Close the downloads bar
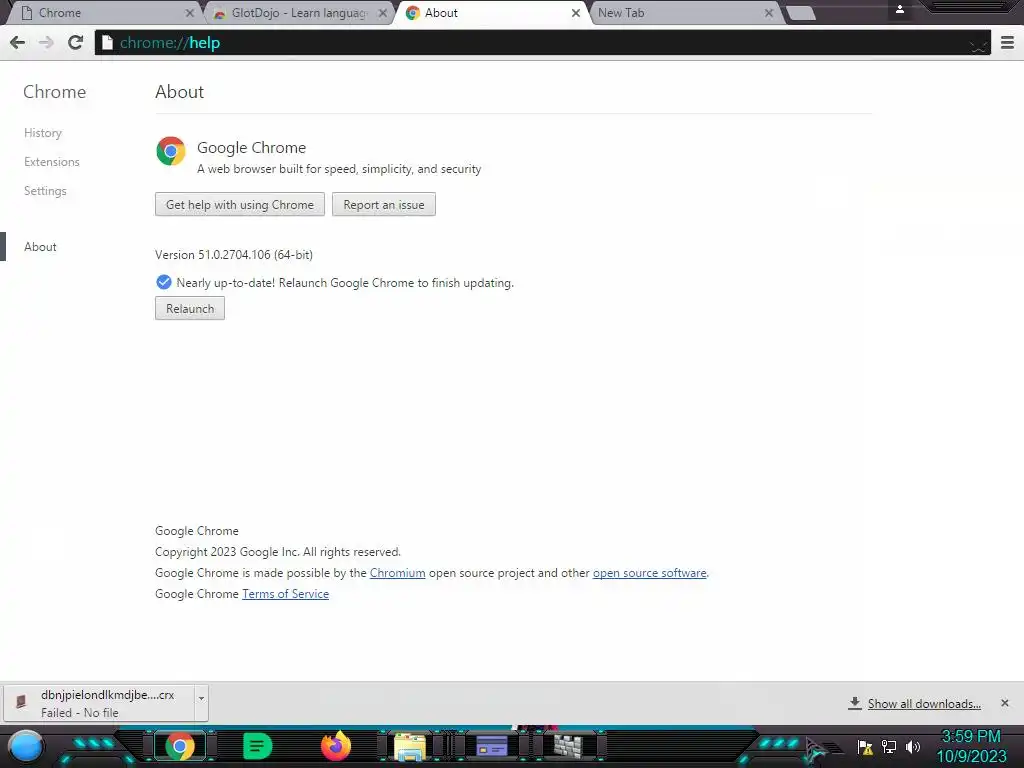Viewport: 1024px width, 768px height. point(1005,703)
